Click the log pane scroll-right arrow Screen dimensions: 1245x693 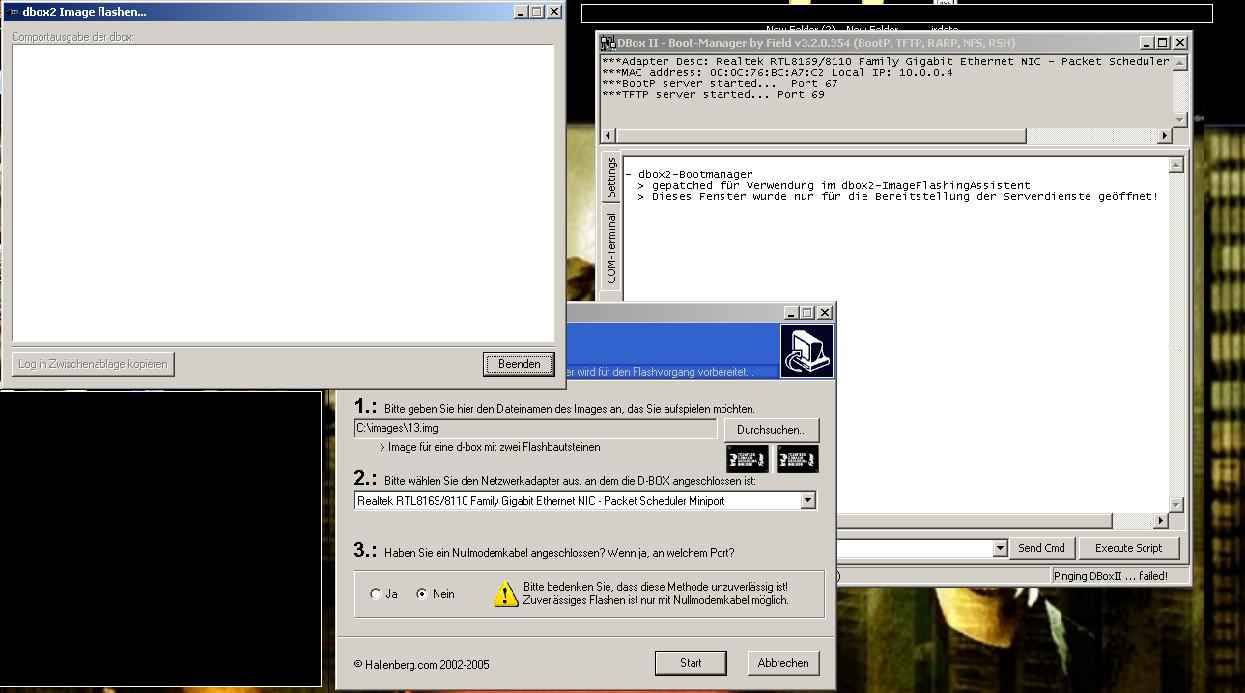pos(1165,136)
